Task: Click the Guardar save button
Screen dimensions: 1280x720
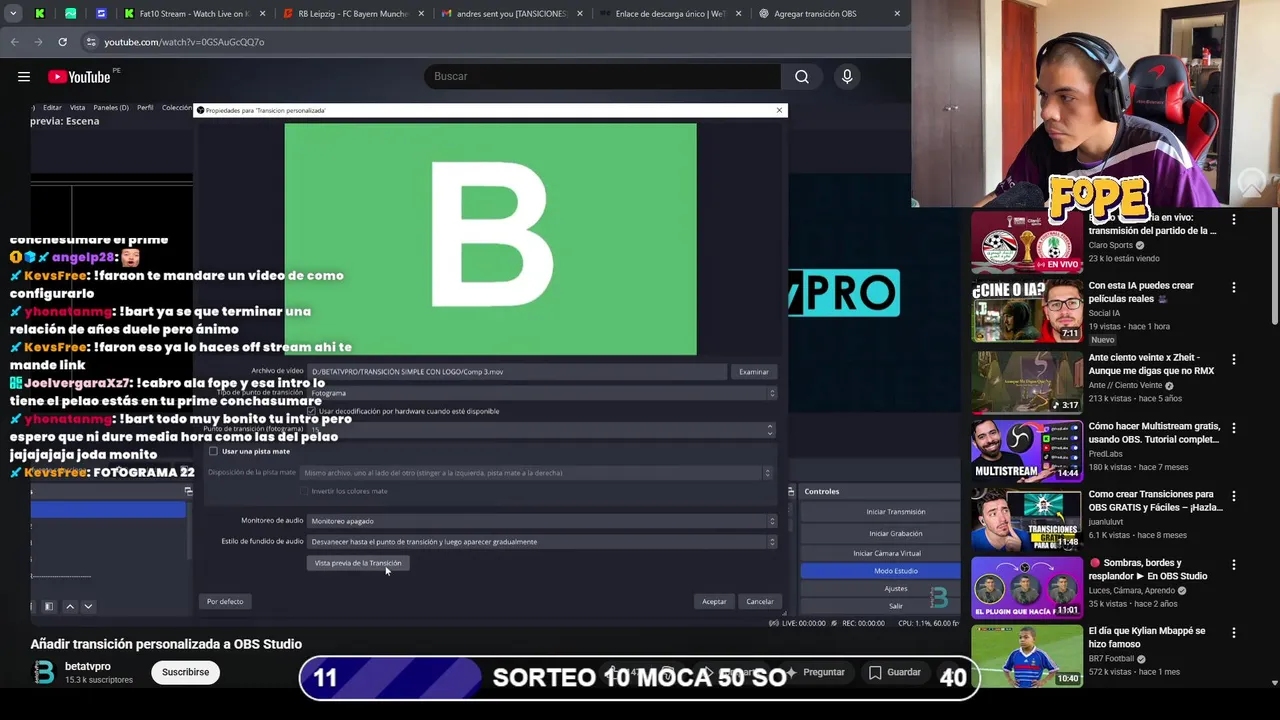Action: point(894,672)
